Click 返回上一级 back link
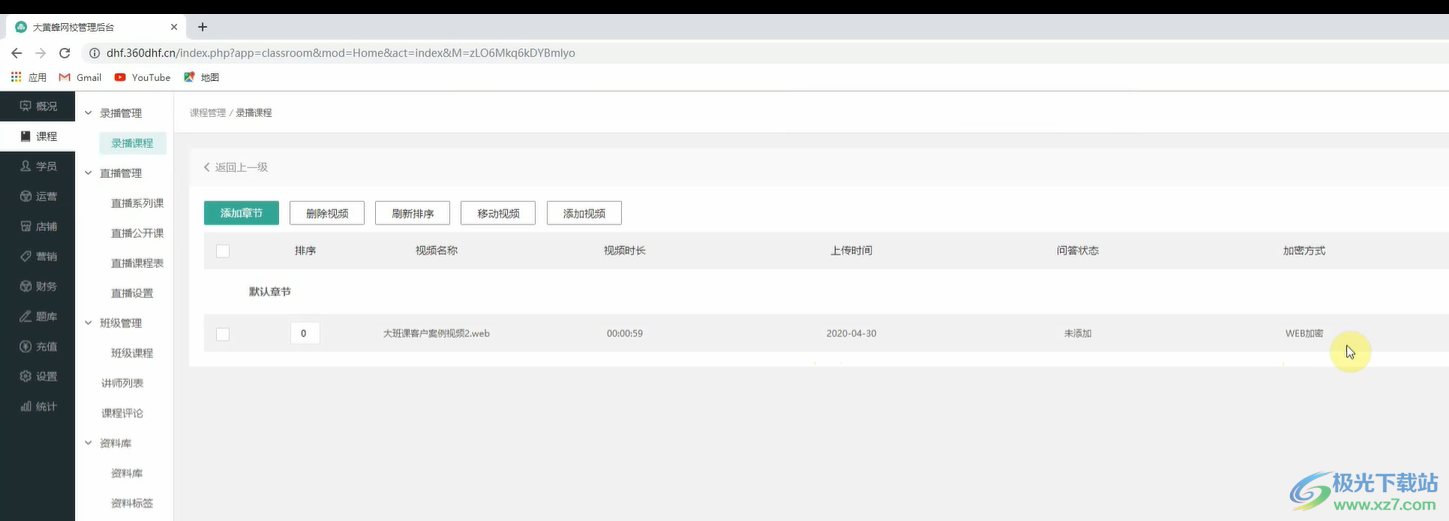Screen dimensions: 1449x521 pos(236,167)
